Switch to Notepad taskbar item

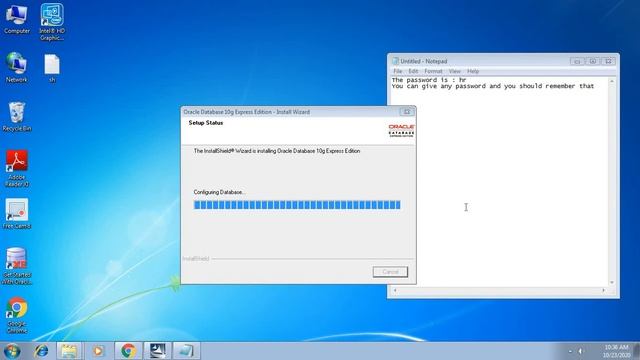(x=187, y=351)
